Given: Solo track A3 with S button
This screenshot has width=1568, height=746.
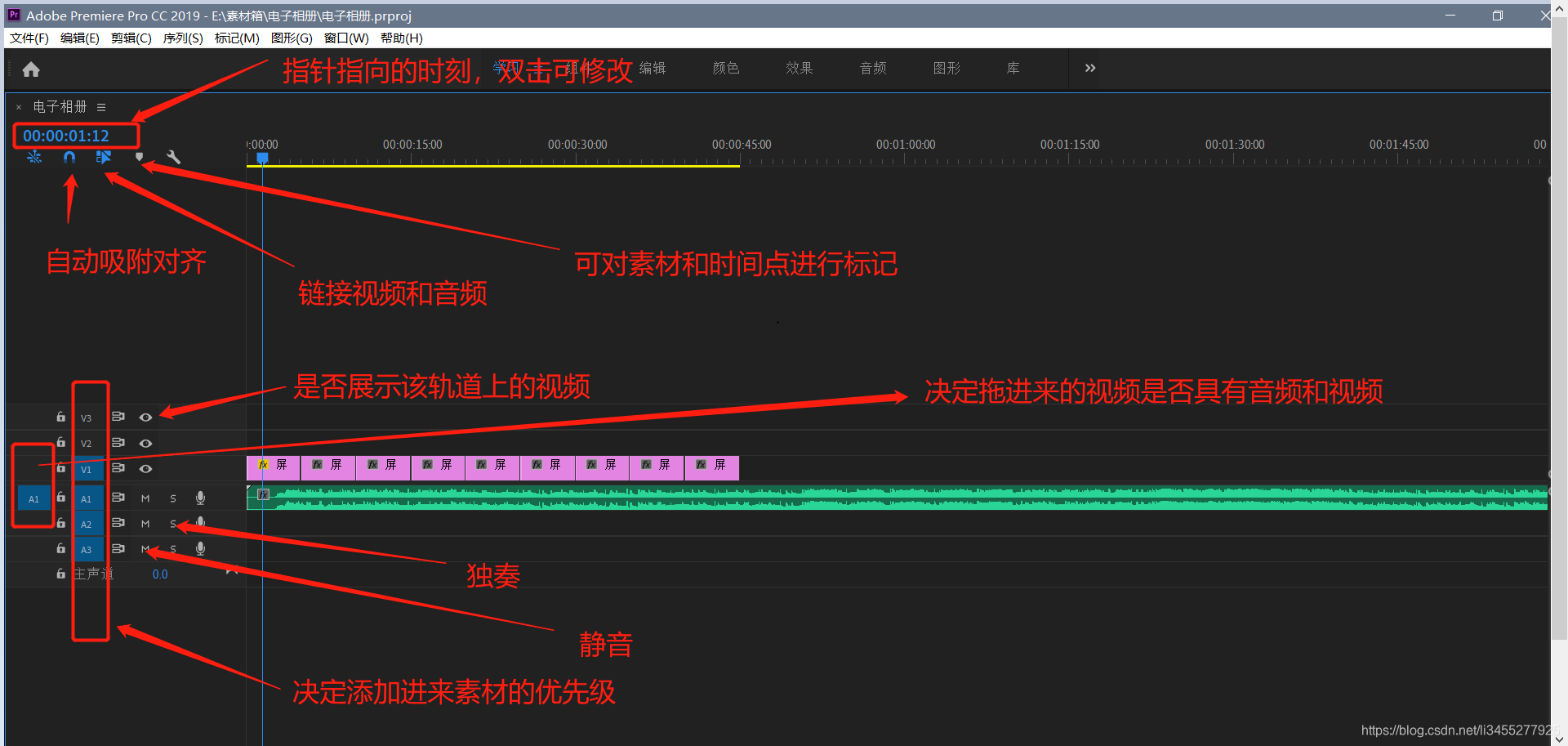Looking at the screenshot, I should point(173,549).
